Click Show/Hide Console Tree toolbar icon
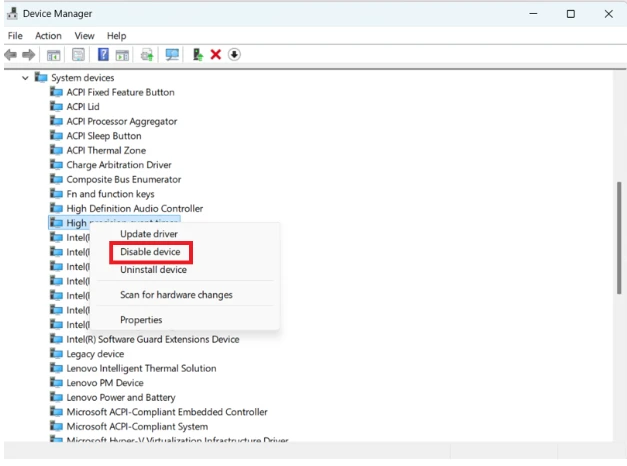This screenshot has width=627, height=466. [54, 55]
